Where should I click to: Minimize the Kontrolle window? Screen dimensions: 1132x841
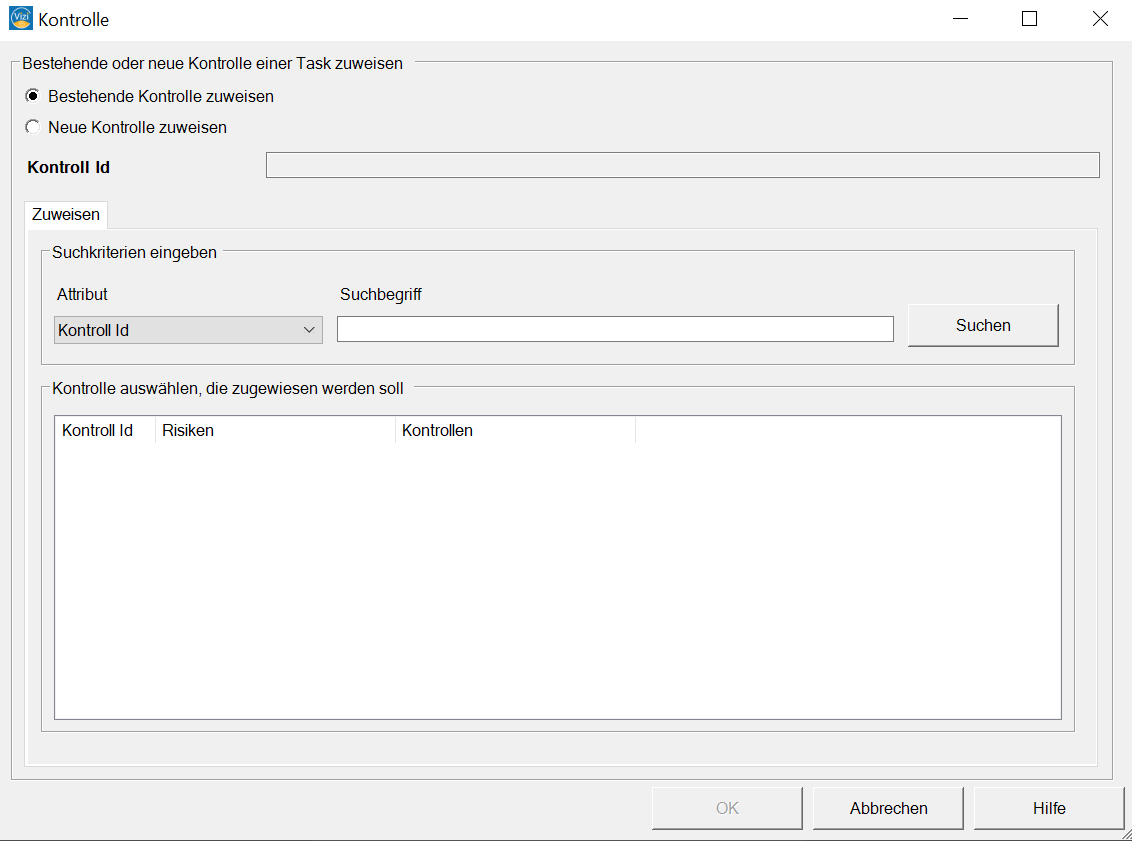pos(960,19)
